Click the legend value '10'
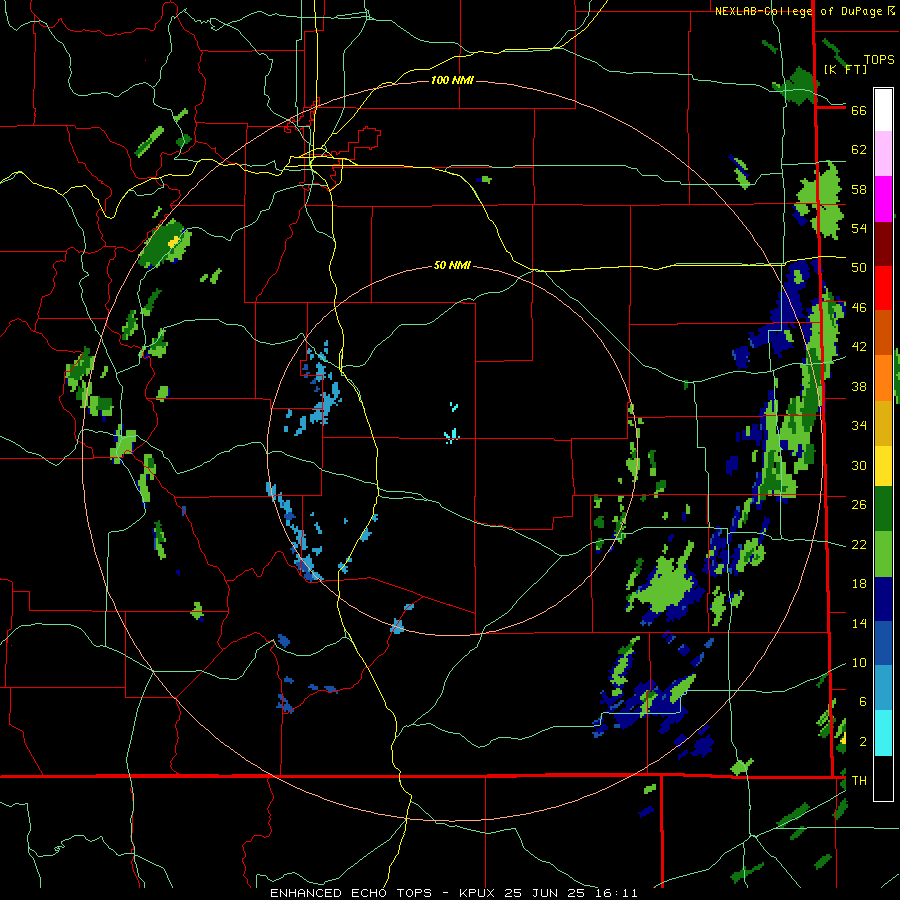The width and height of the screenshot is (900, 900). (x=859, y=662)
